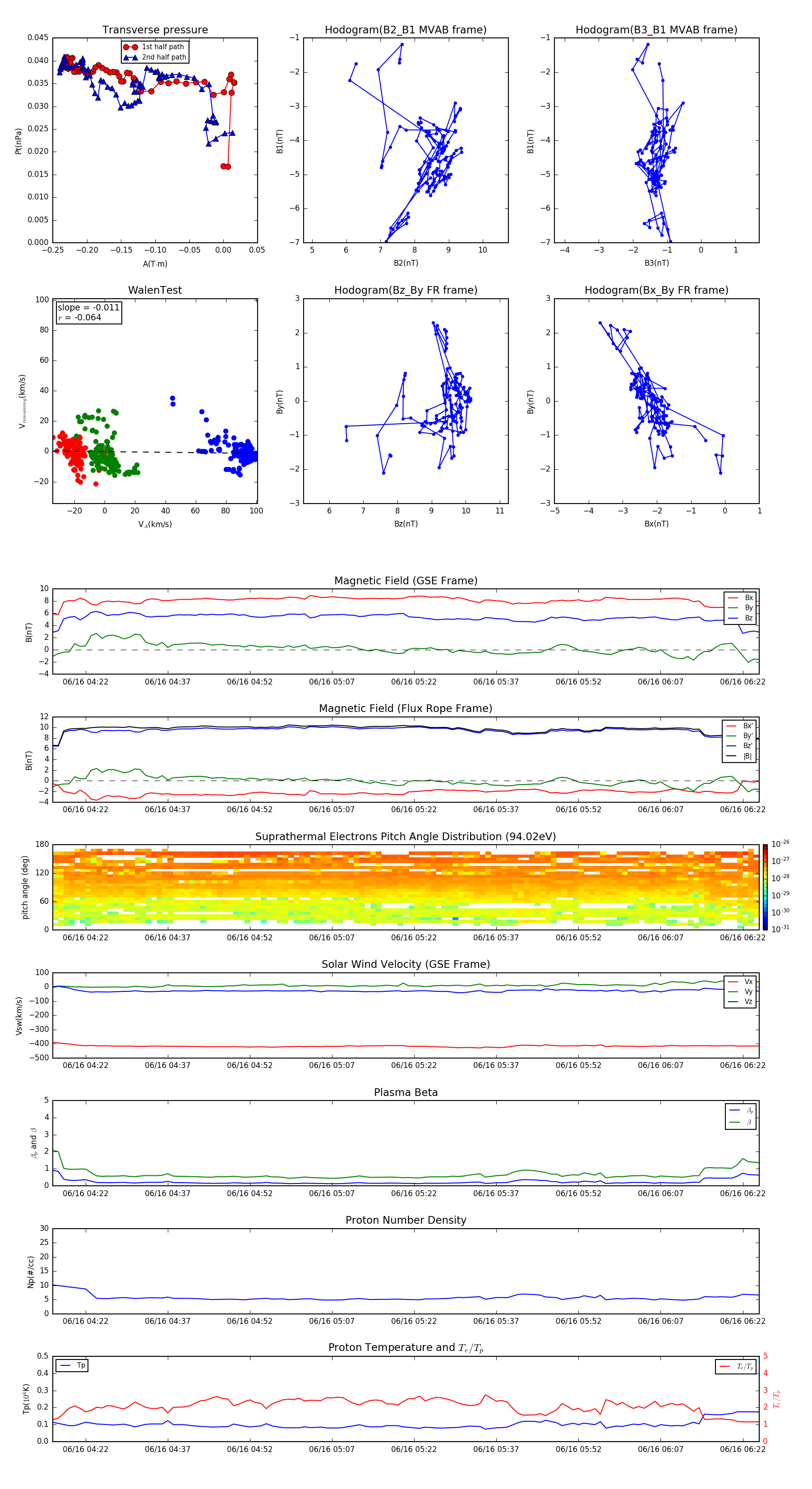The width and height of the screenshot is (812, 1489).
Task: Select Bz entry in GSE magnetic field legend
Action: 740,618
